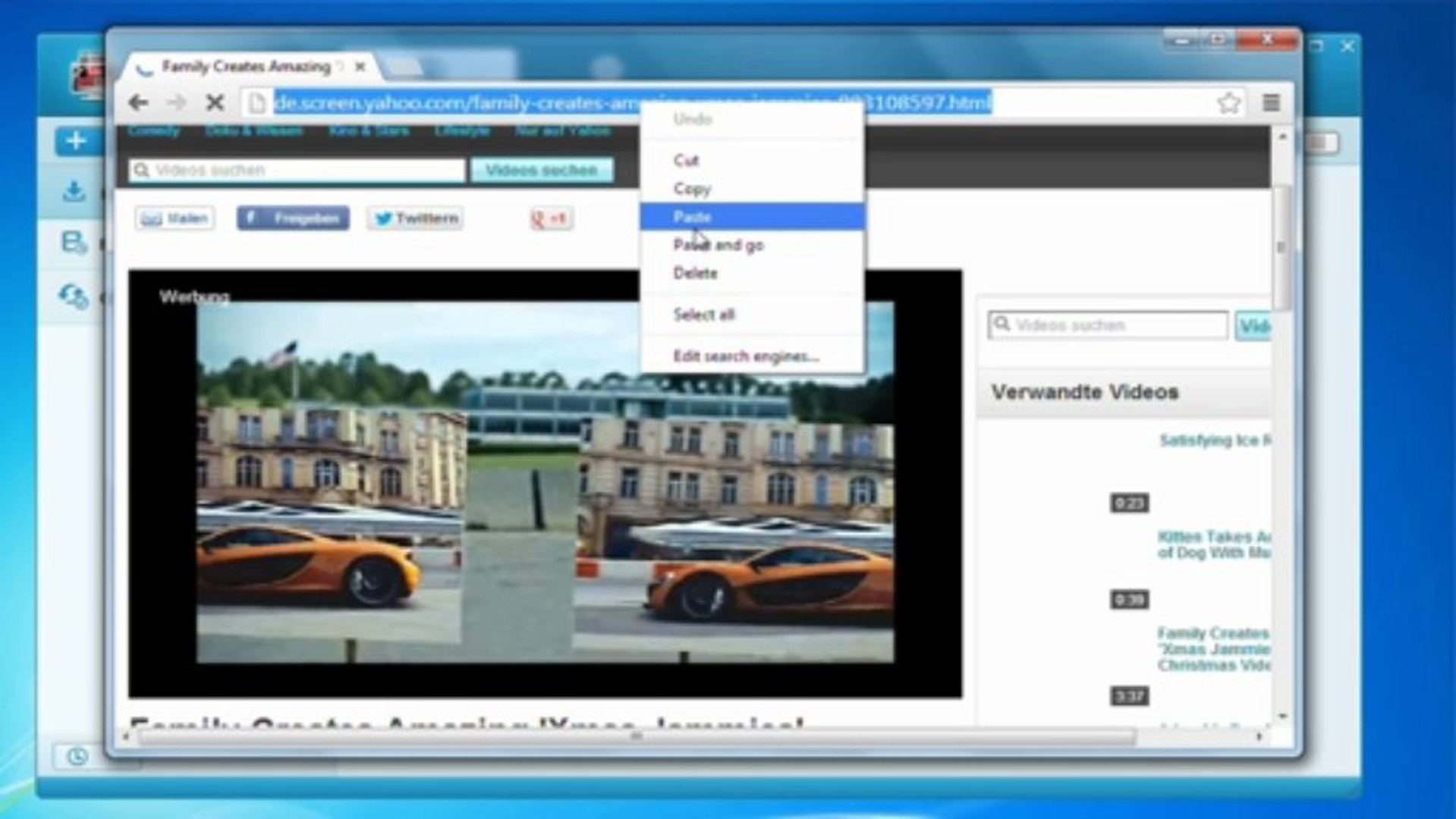1456x819 pixels.
Task: Click the back navigation arrow
Action: coord(137,102)
